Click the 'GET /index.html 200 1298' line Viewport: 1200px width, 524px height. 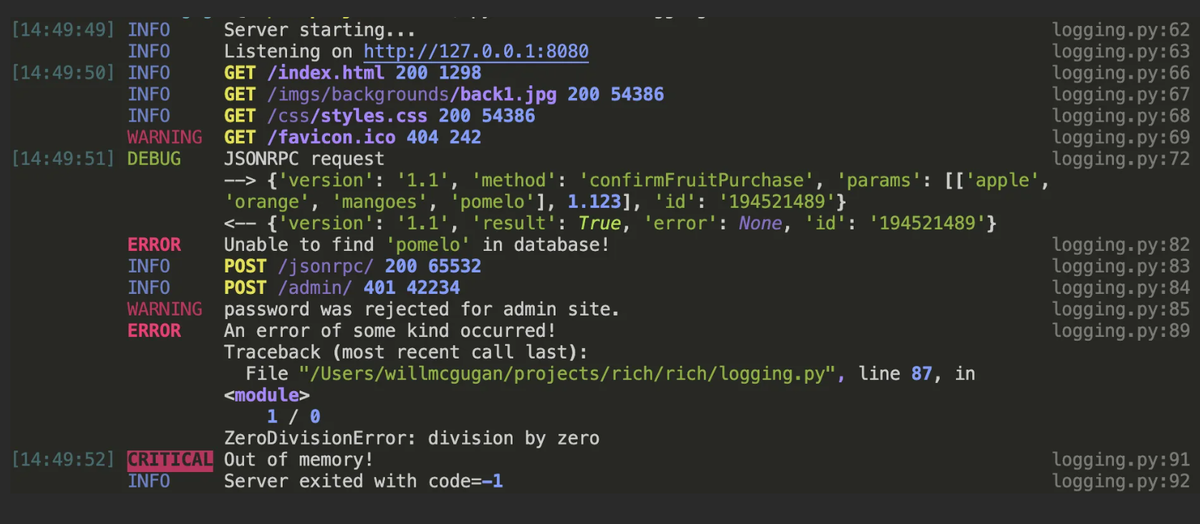click(353, 73)
